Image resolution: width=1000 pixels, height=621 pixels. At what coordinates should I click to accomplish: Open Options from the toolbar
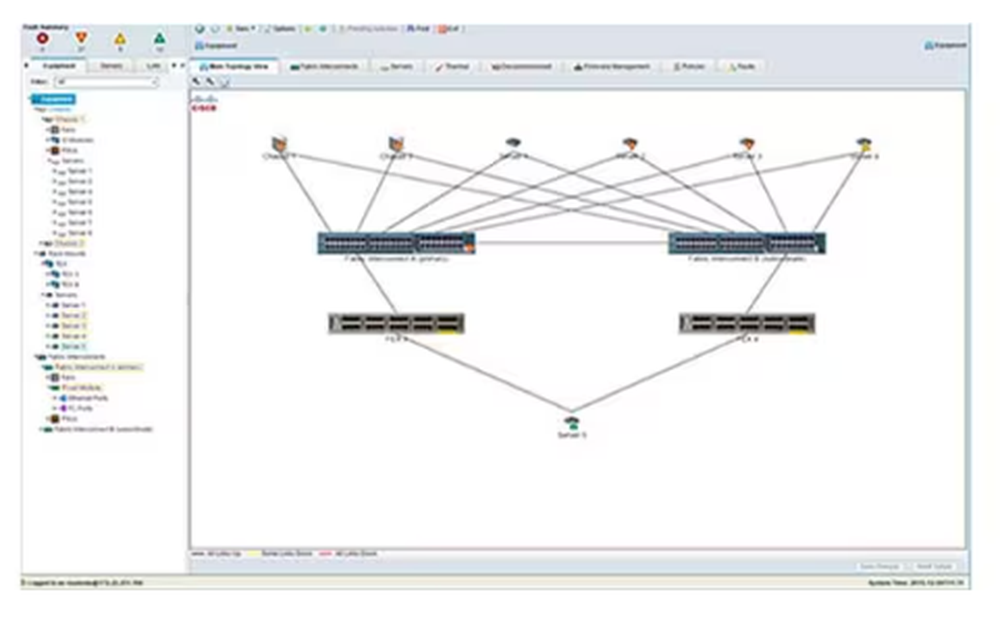(x=280, y=29)
